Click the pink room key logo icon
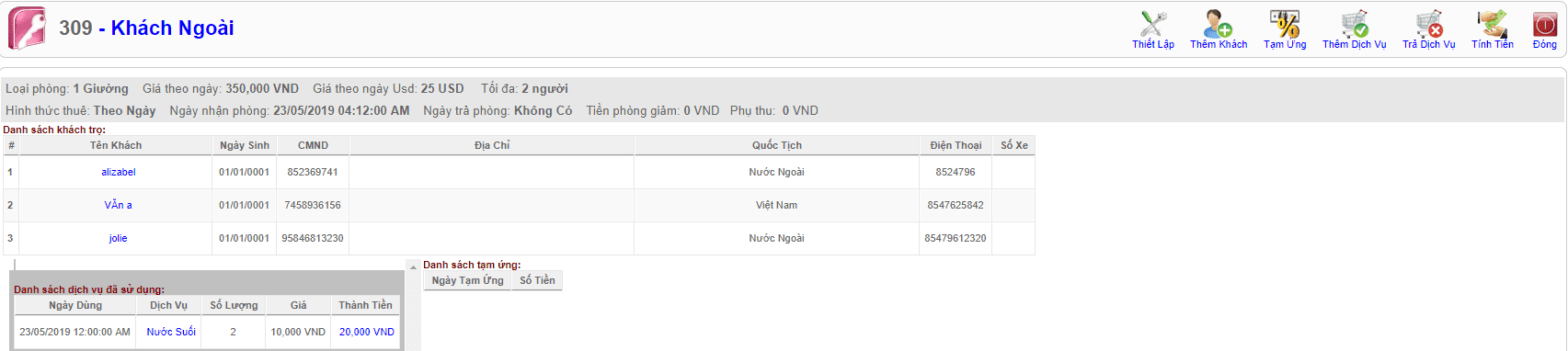The width and height of the screenshot is (1568, 351). 27,28
